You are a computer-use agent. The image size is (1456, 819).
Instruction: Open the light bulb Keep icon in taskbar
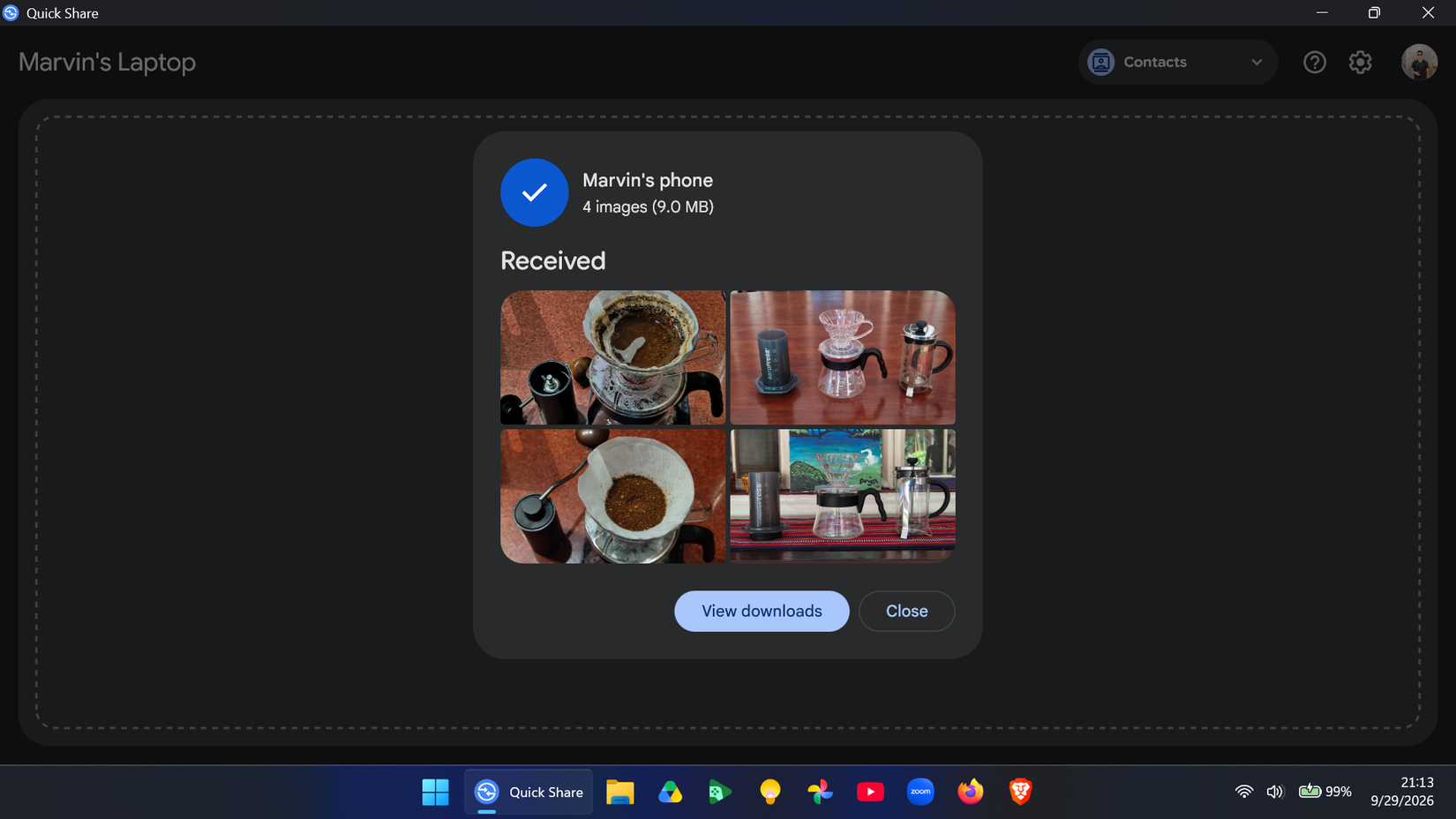pyautogui.click(x=770, y=792)
